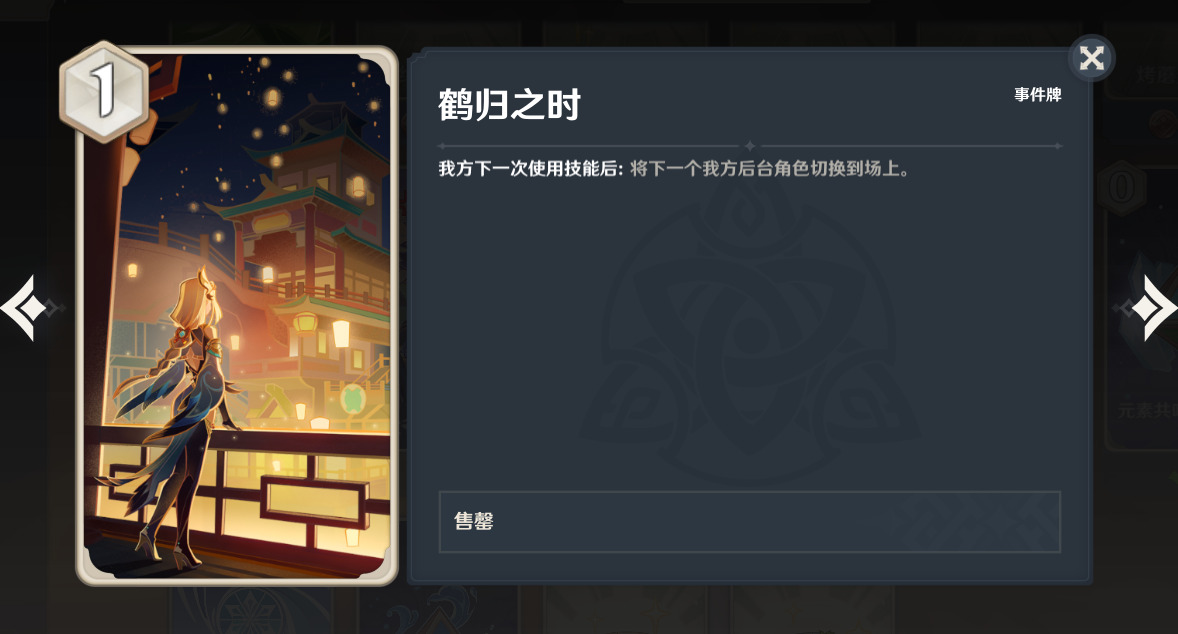Close the card detail popup
The height and width of the screenshot is (634, 1178).
[1091, 58]
